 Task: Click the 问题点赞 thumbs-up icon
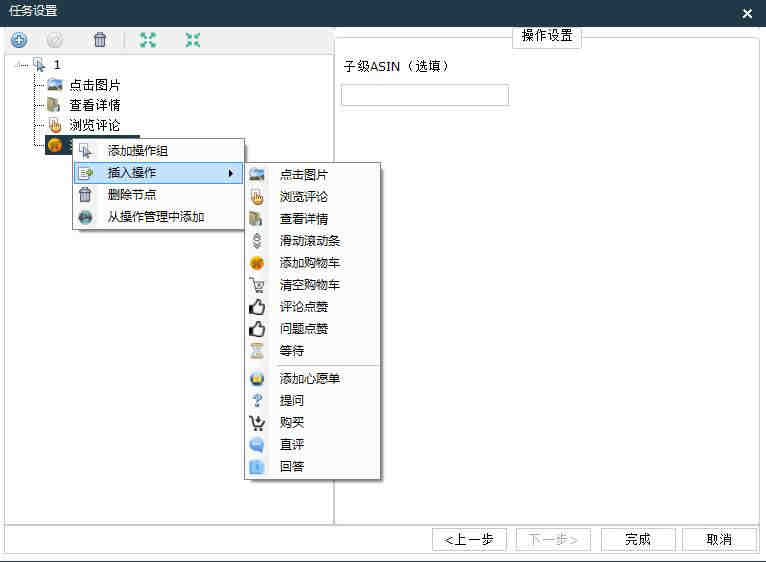[x=257, y=329]
